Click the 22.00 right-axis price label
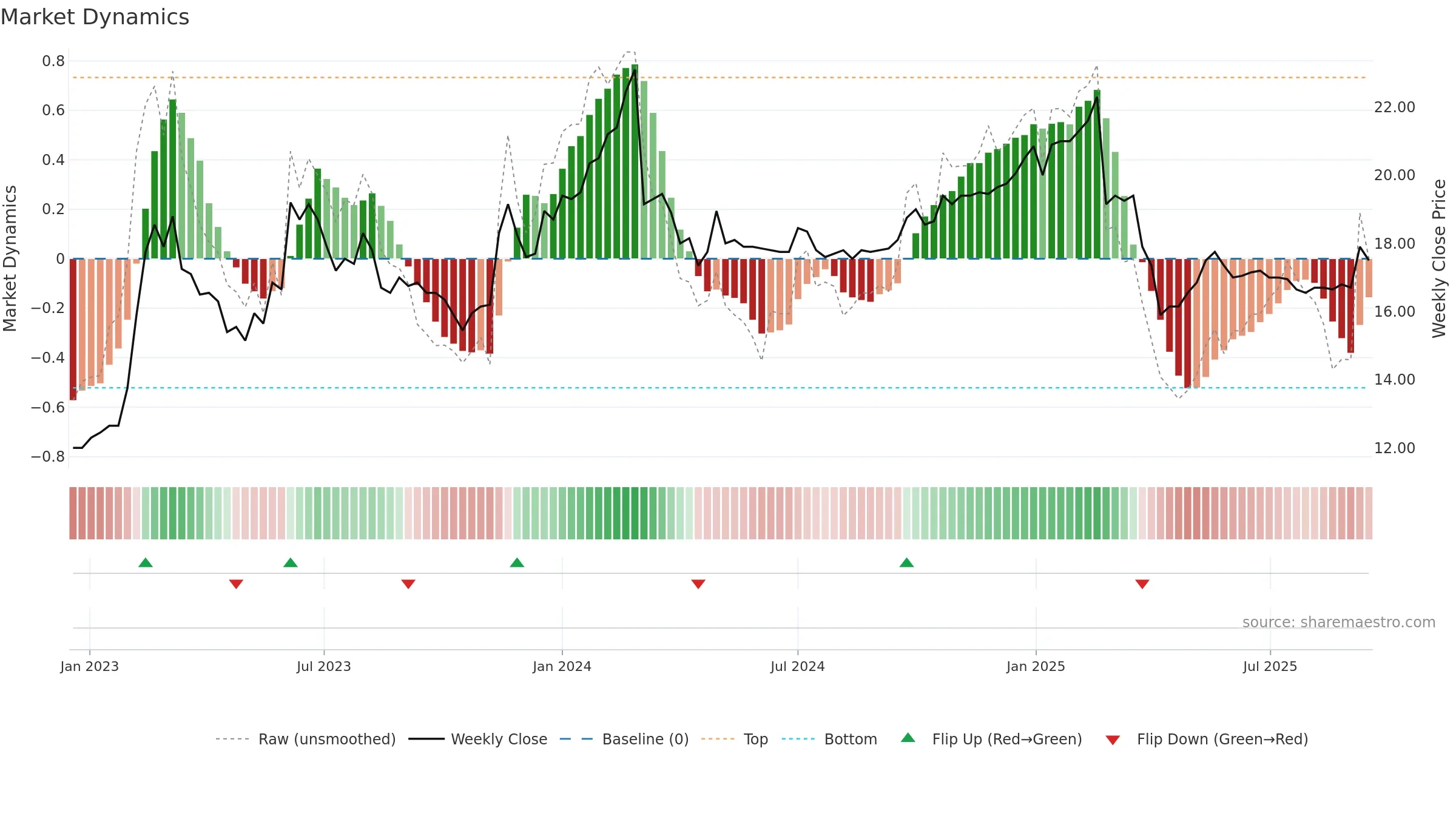 (1395, 107)
